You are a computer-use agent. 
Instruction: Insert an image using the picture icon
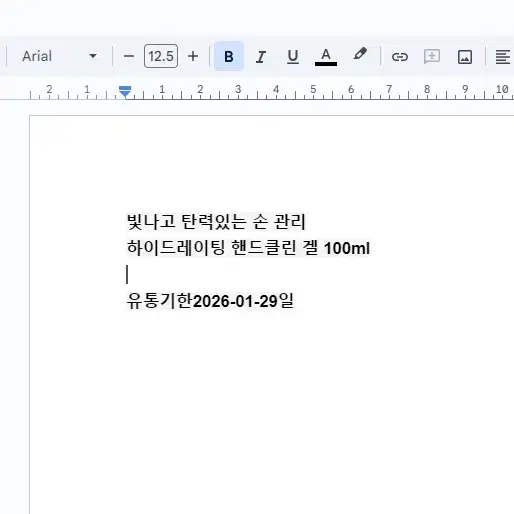point(465,57)
